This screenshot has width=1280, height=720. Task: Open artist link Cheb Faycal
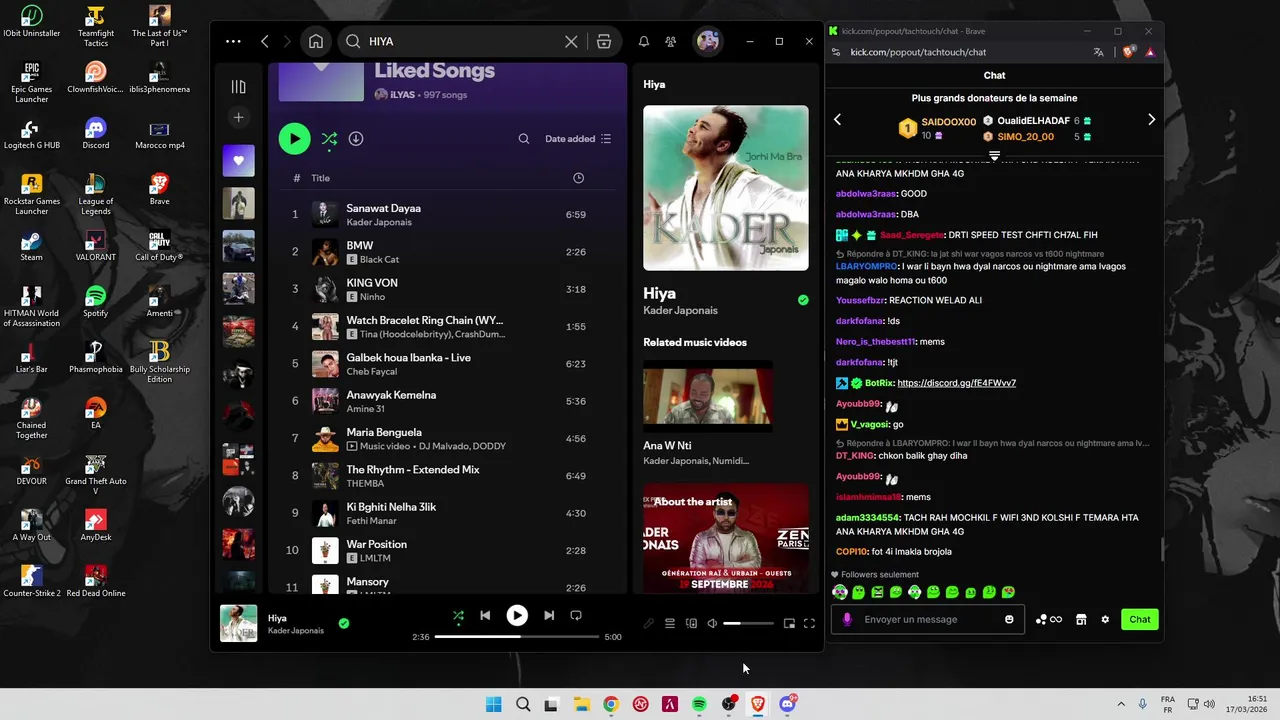click(x=372, y=371)
